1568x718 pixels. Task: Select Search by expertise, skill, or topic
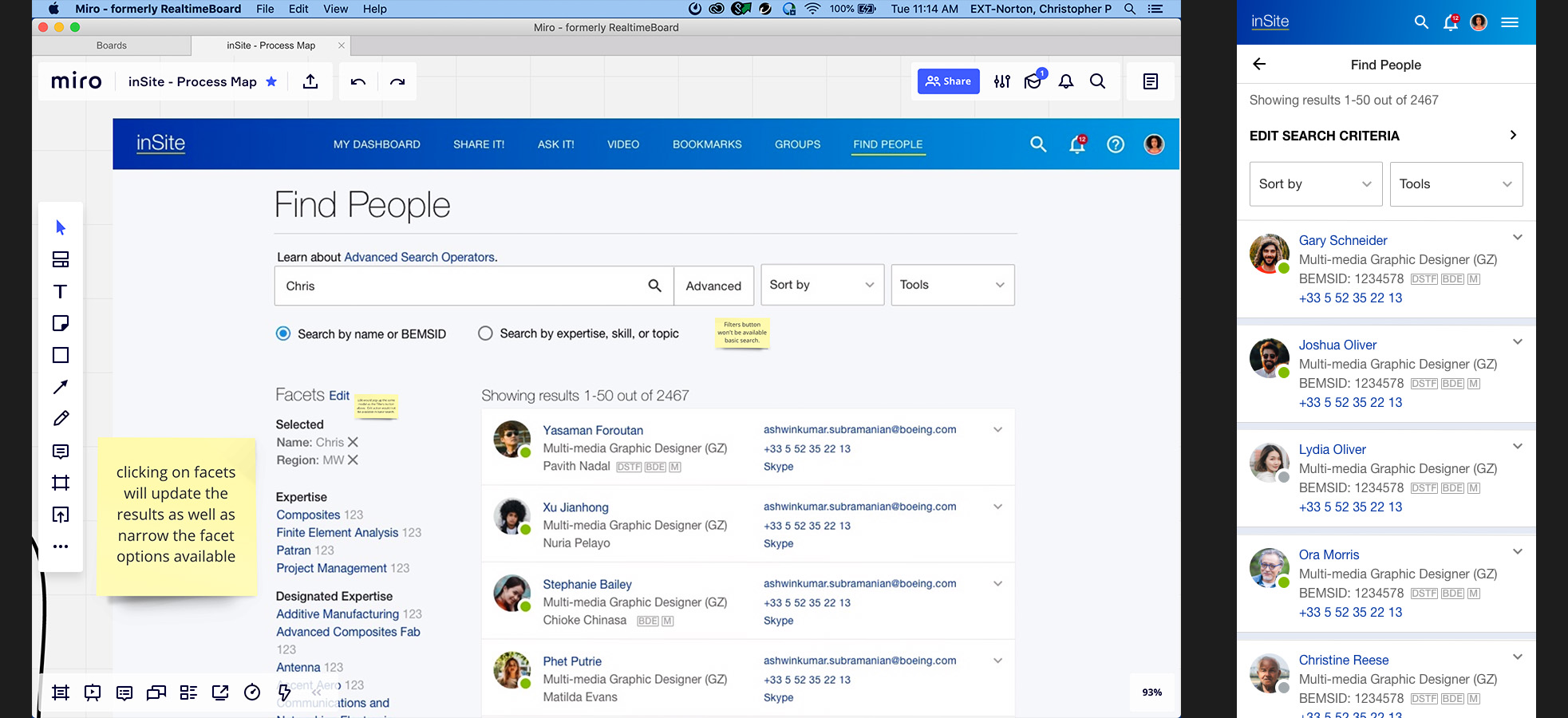pos(485,333)
